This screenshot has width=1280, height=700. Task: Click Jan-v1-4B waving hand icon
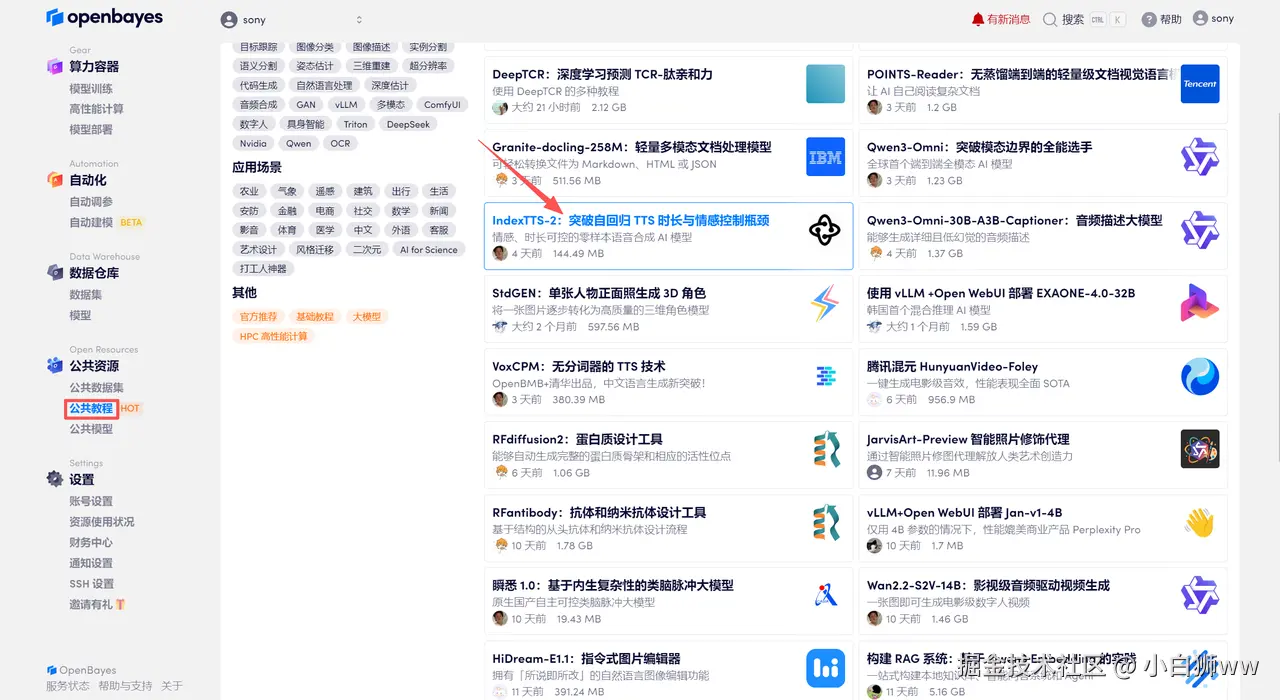tap(1200, 523)
